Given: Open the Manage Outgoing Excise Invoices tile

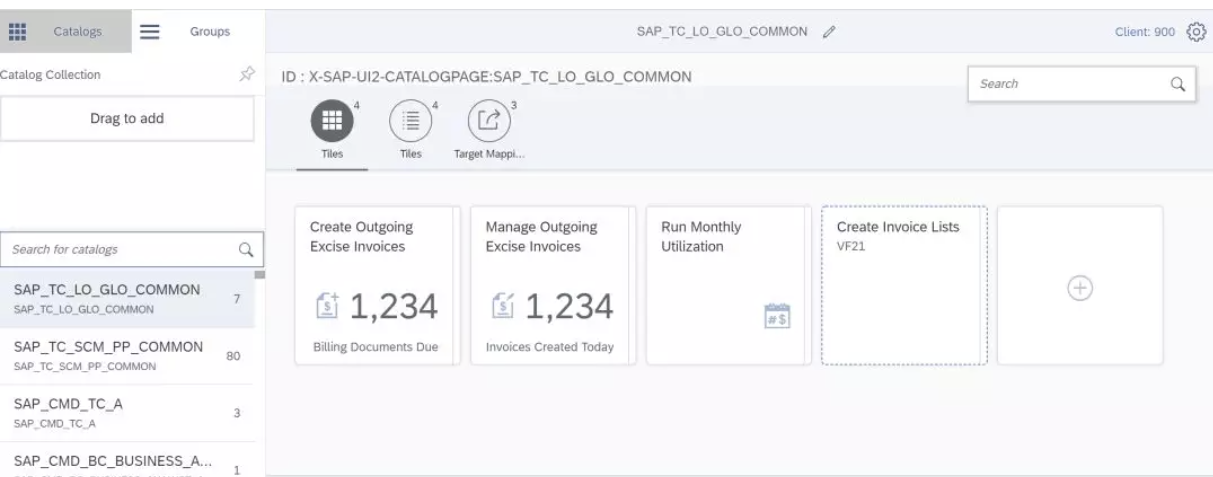Looking at the screenshot, I should coord(553,286).
